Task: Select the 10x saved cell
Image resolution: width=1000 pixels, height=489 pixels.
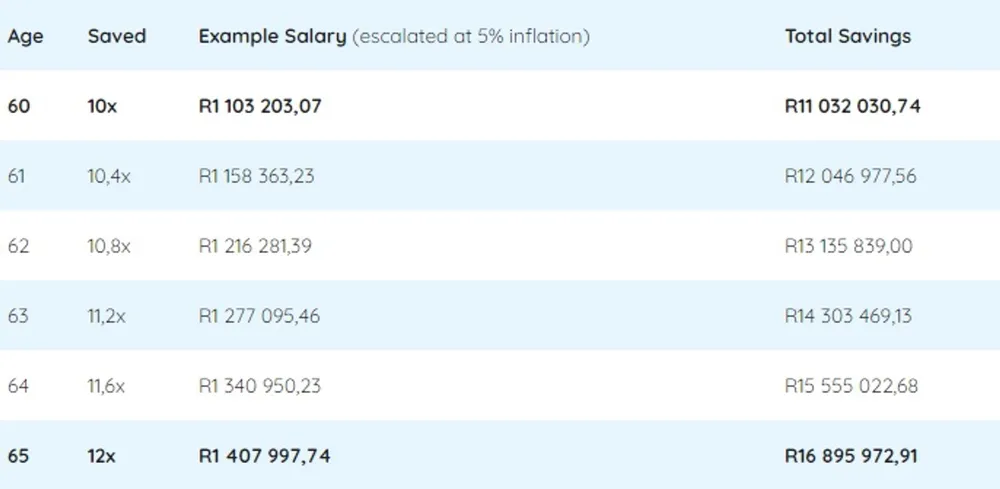Action: point(102,106)
